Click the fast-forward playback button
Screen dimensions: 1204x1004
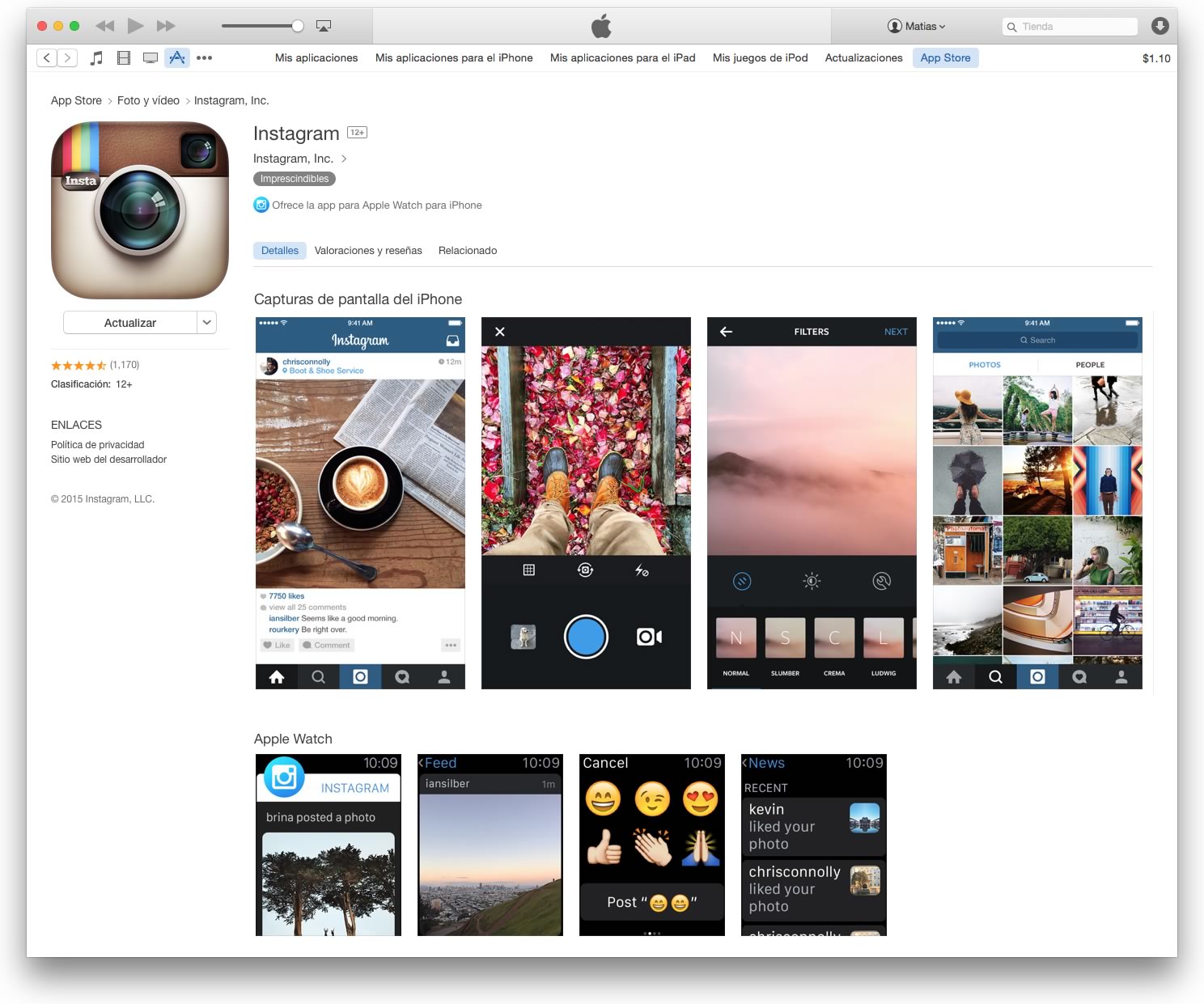tap(166, 26)
